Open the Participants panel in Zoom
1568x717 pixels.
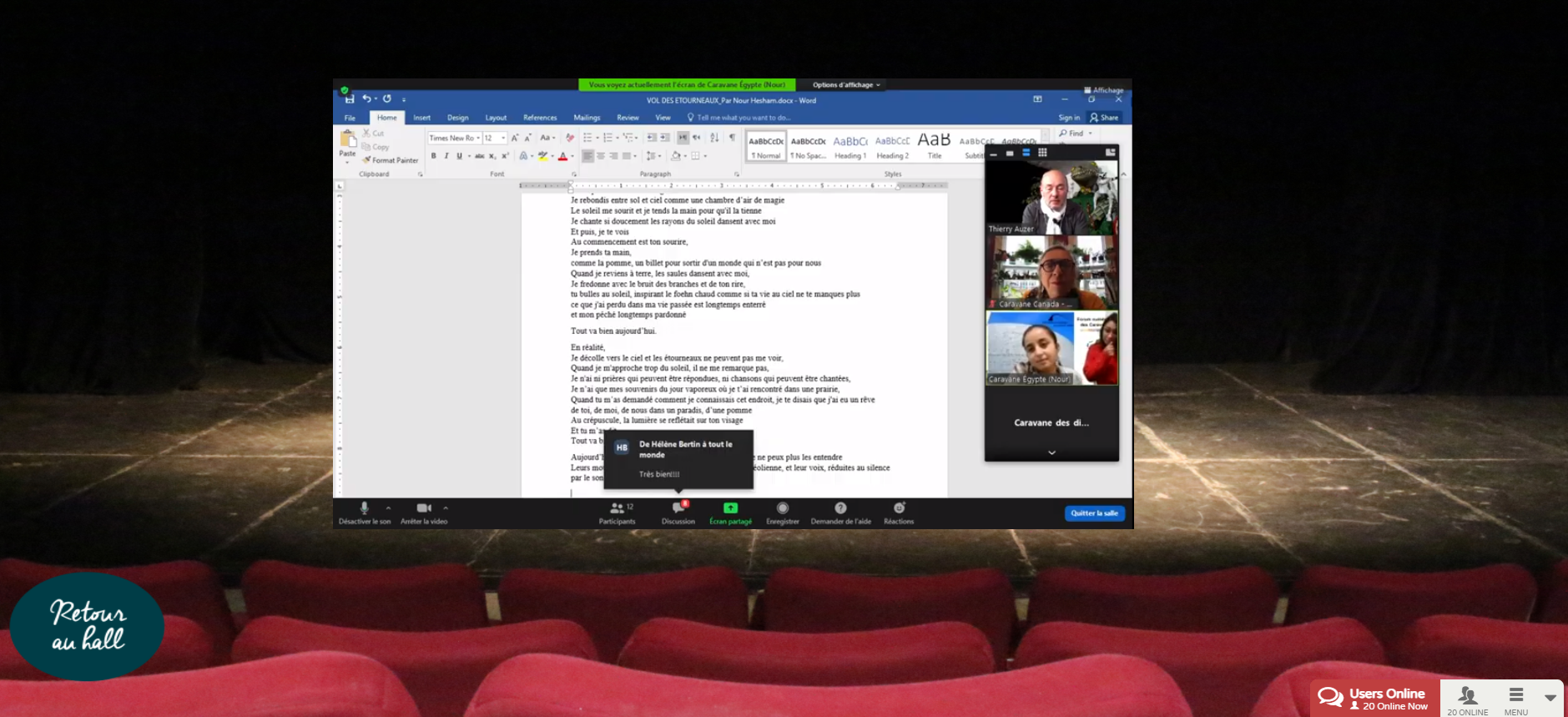point(617,508)
